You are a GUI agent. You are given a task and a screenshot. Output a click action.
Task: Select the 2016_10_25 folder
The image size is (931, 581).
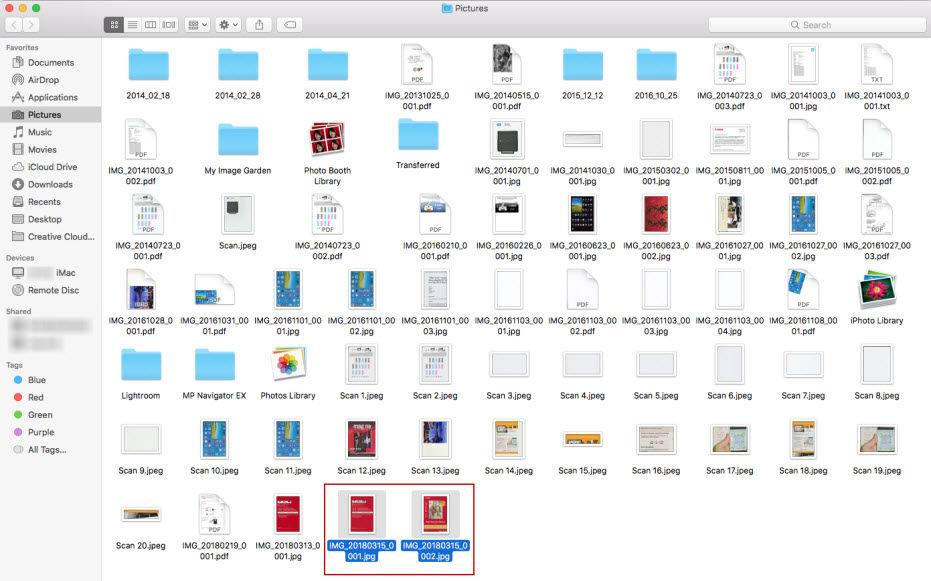[656, 65]
